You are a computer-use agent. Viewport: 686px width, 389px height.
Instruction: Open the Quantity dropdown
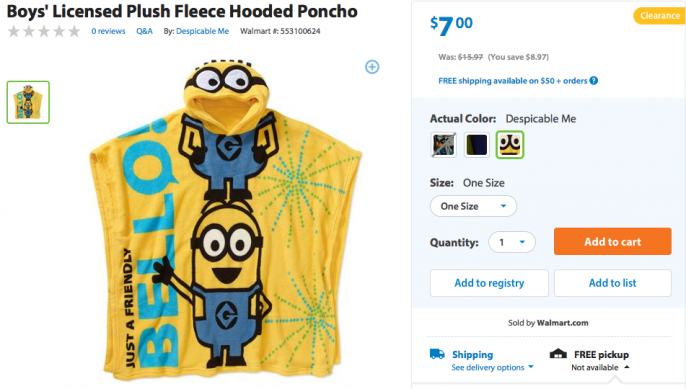click(x=512, y=242)
